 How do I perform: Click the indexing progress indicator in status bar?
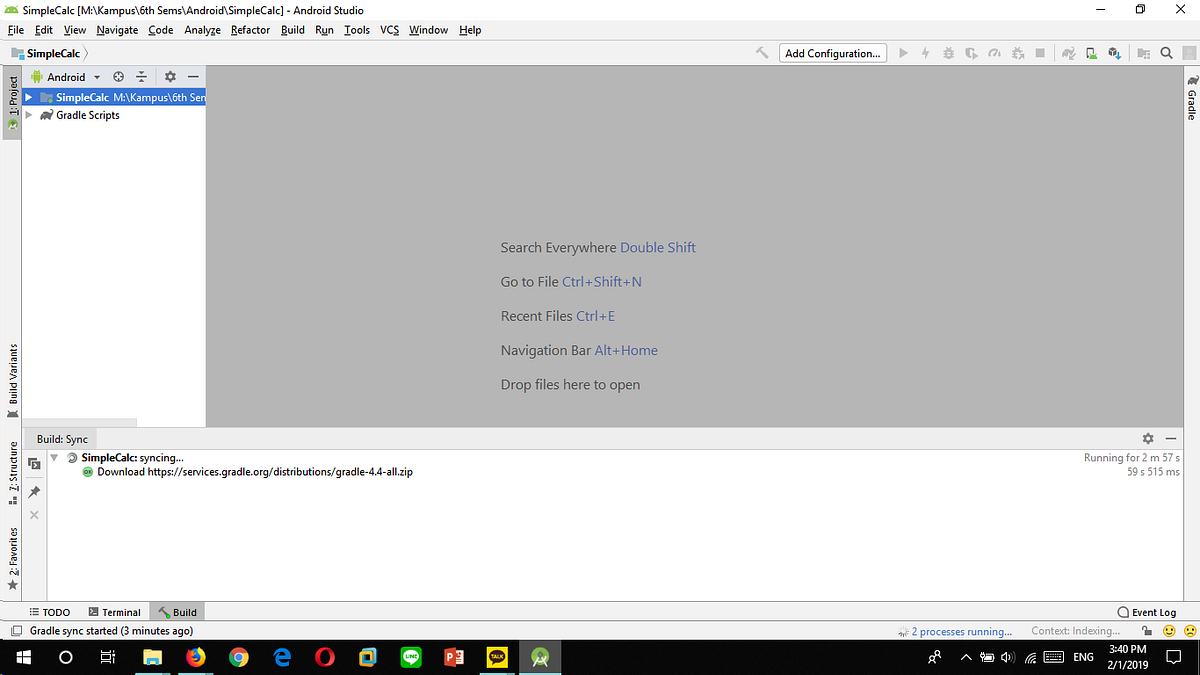coord(1077,631)
